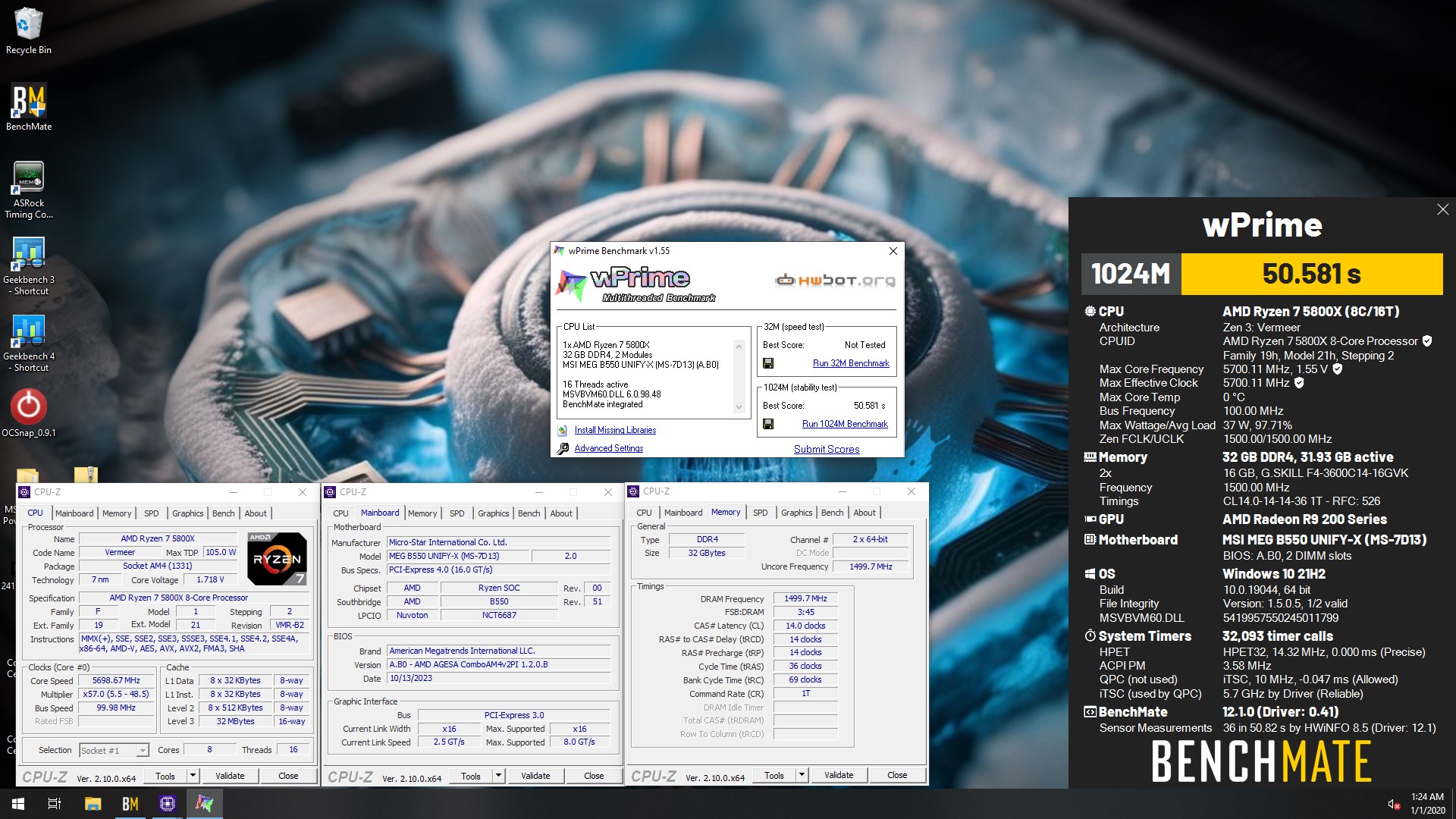The width and height of the screenshot is (1456, 819).
Task: Open the BenchMate desktop shortcut
Action: pos(29,107)
